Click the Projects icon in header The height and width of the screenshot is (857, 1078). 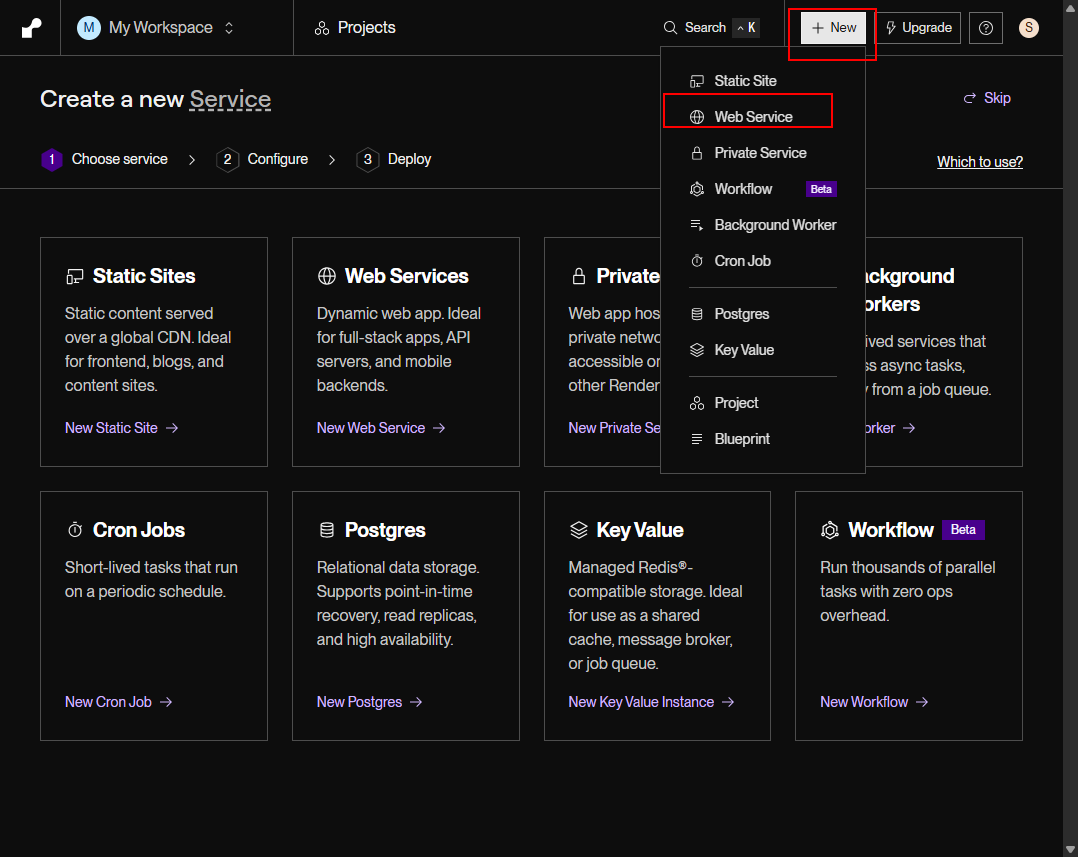coord(321,28)
